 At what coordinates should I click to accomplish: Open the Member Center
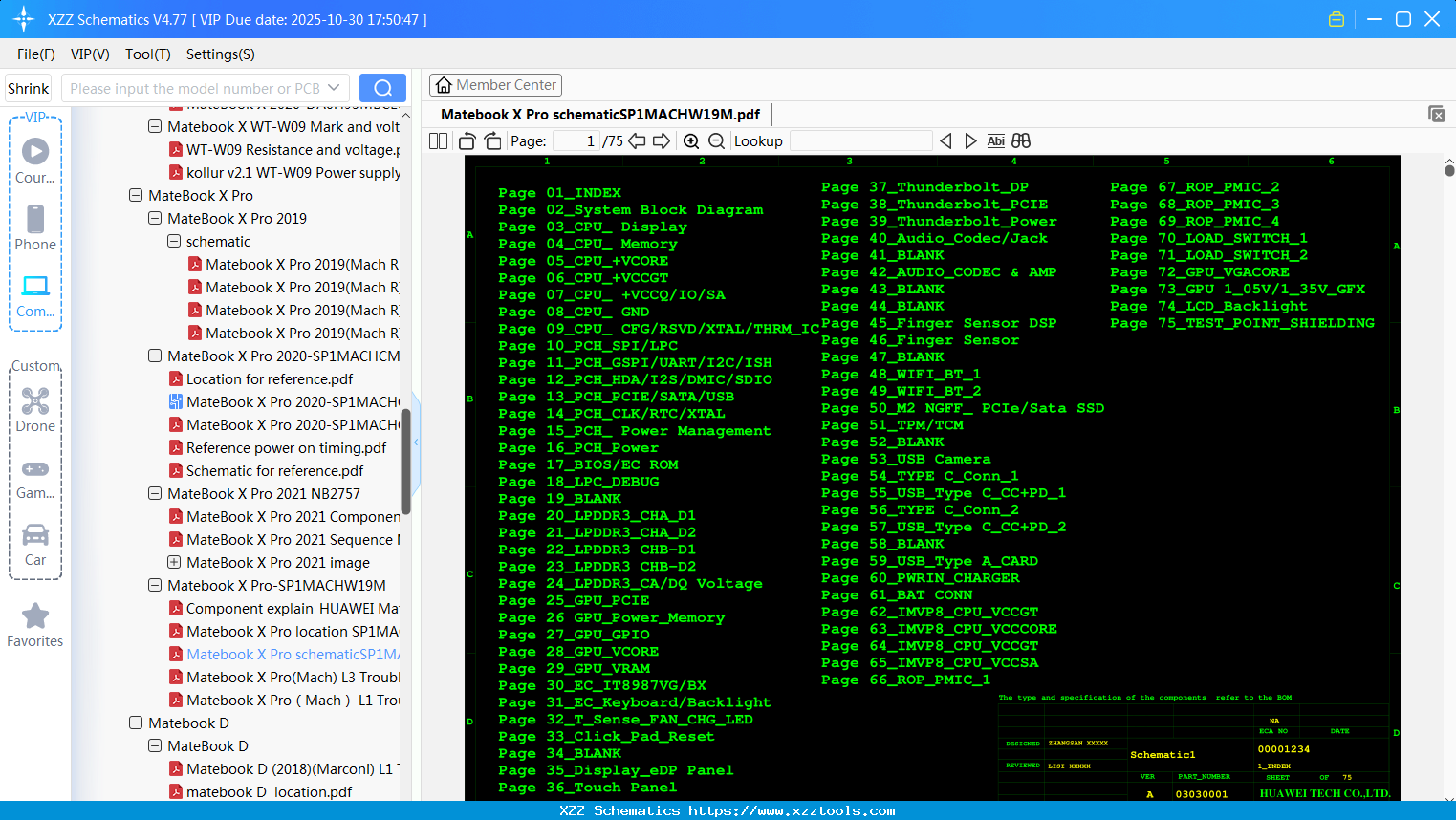click(x=495, y=85)
